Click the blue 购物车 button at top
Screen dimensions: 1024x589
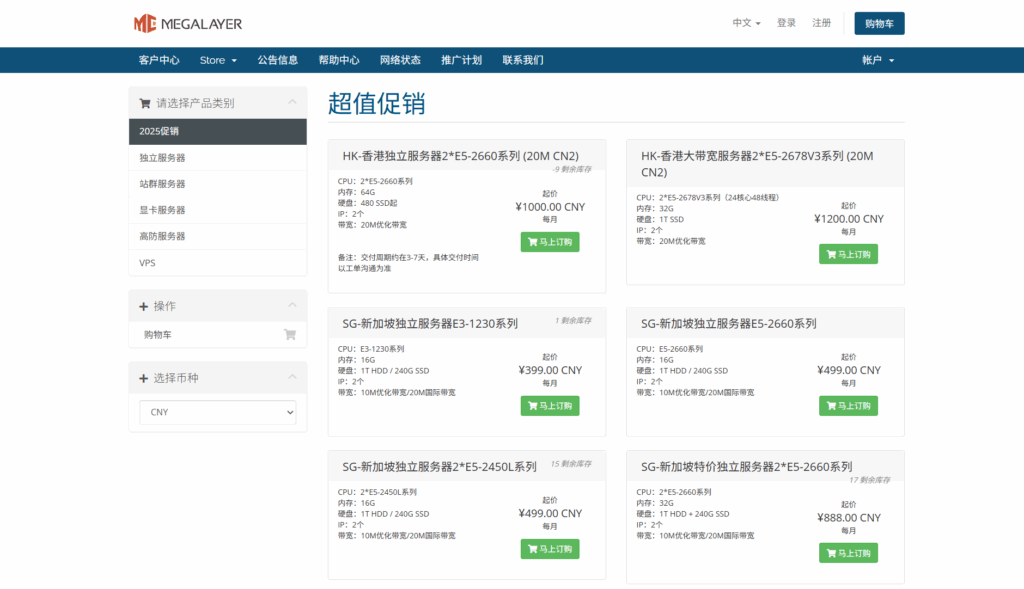click(879, 24)
